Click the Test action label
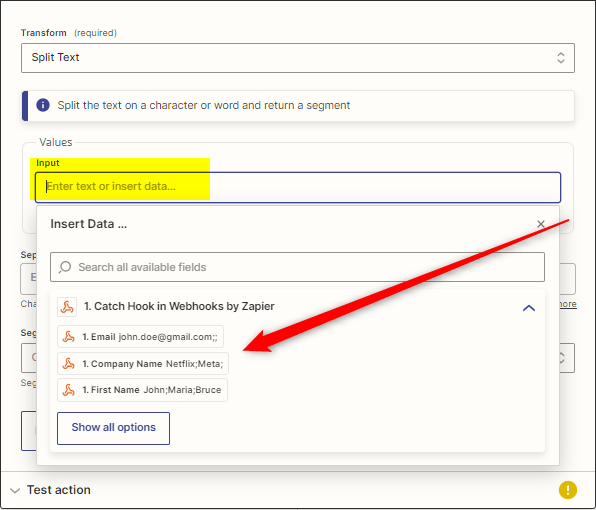 [x=59, y=490]
